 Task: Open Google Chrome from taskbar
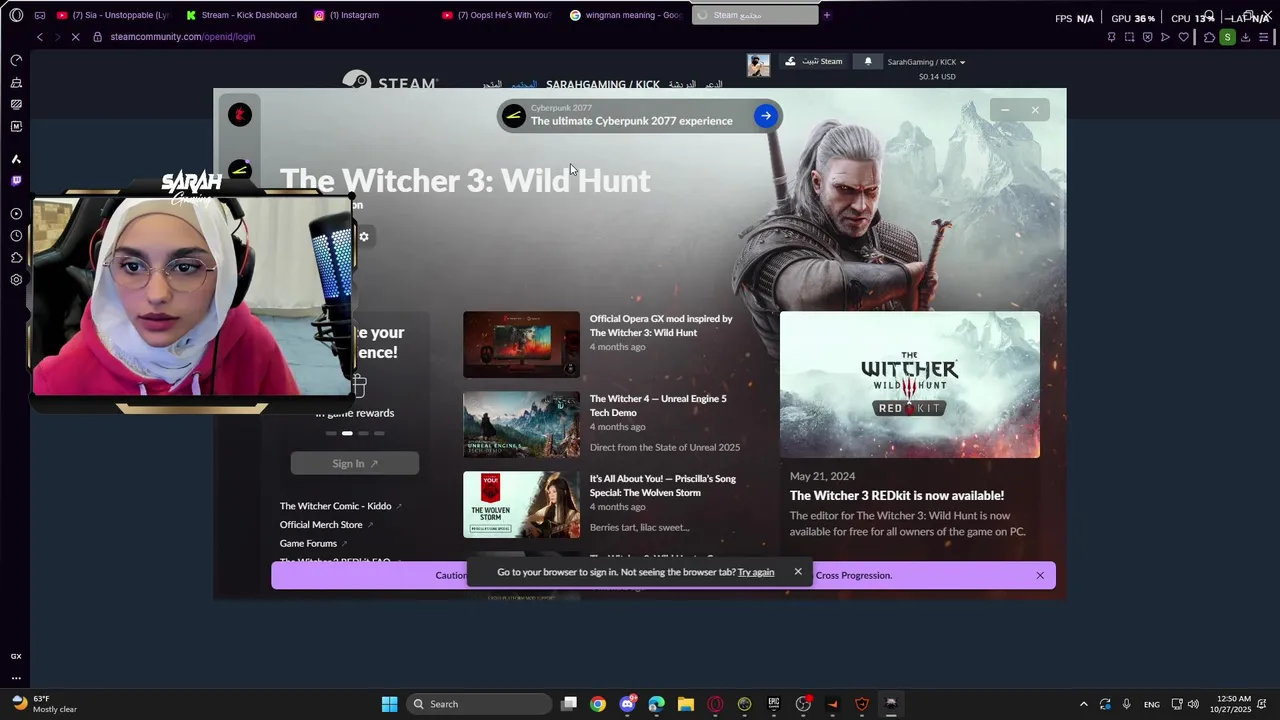tap(598, 704)
